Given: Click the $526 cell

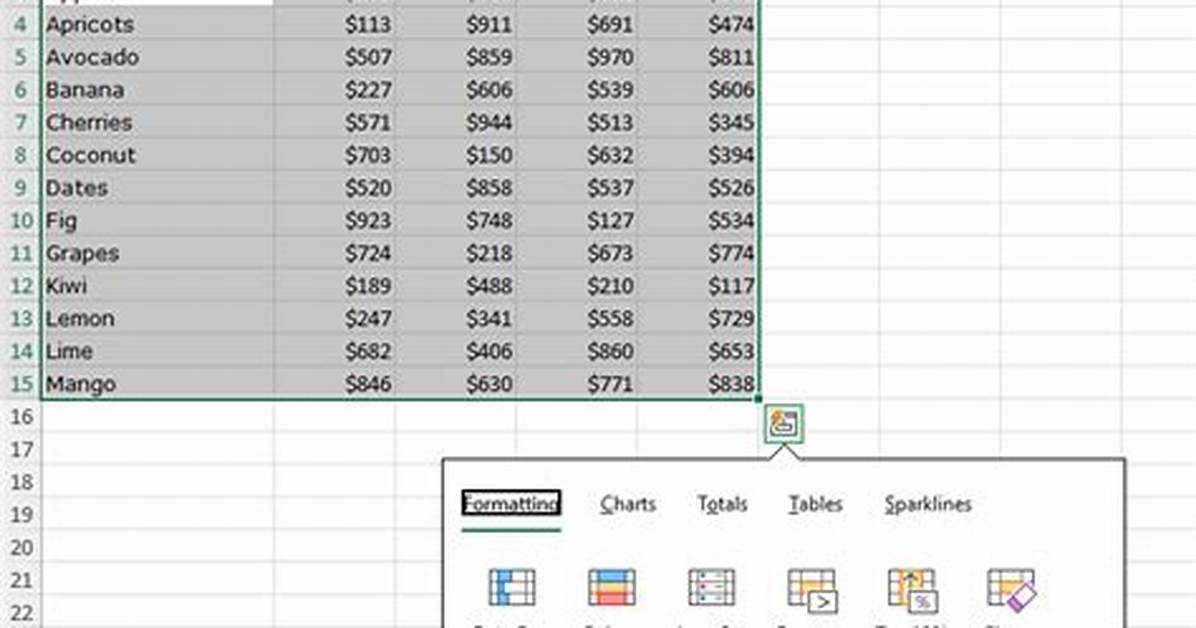Looking at the screenshot, I should pyautogui.click(x=698, y=188).
